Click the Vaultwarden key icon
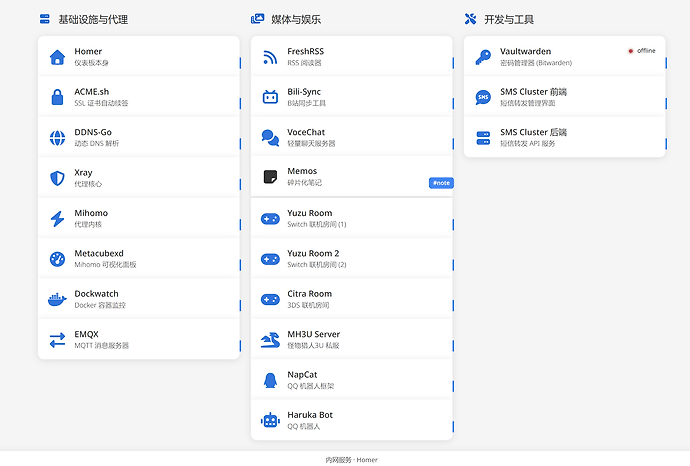Viewport: 690px width, 466px height. 483,57
